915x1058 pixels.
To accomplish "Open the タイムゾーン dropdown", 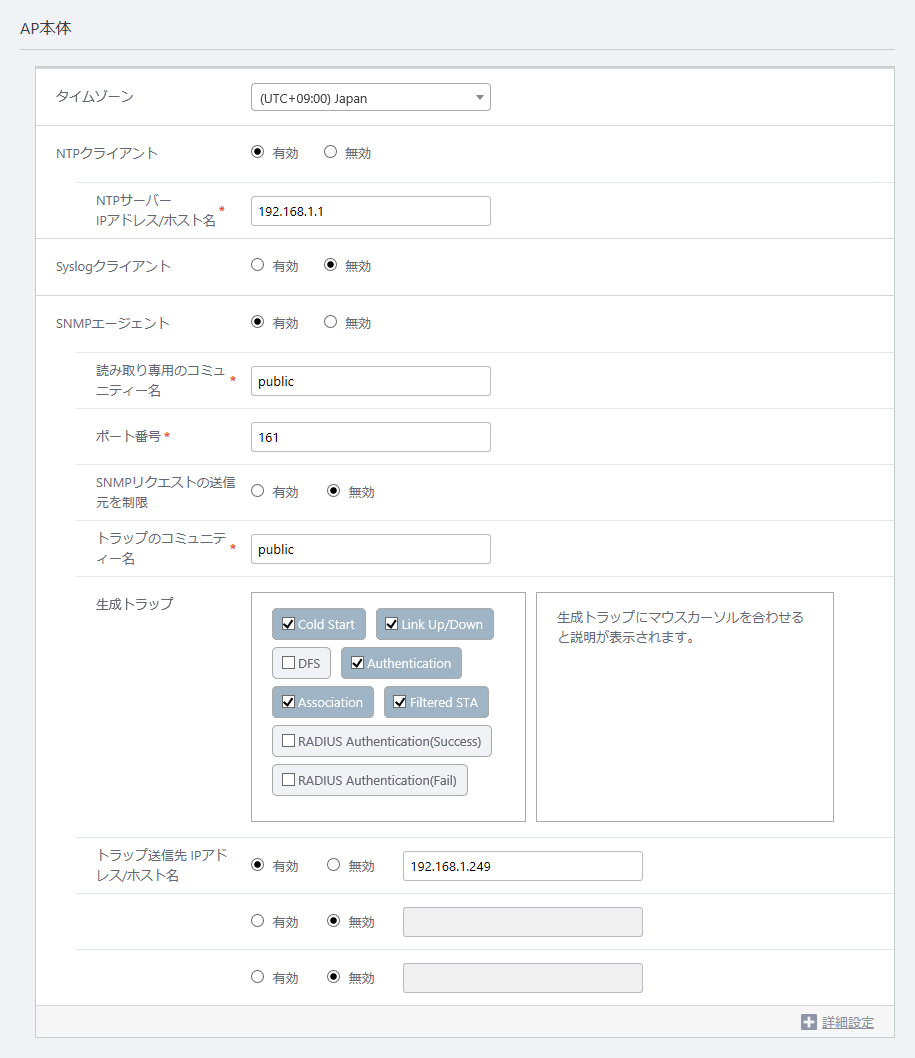I will point(370,97).
